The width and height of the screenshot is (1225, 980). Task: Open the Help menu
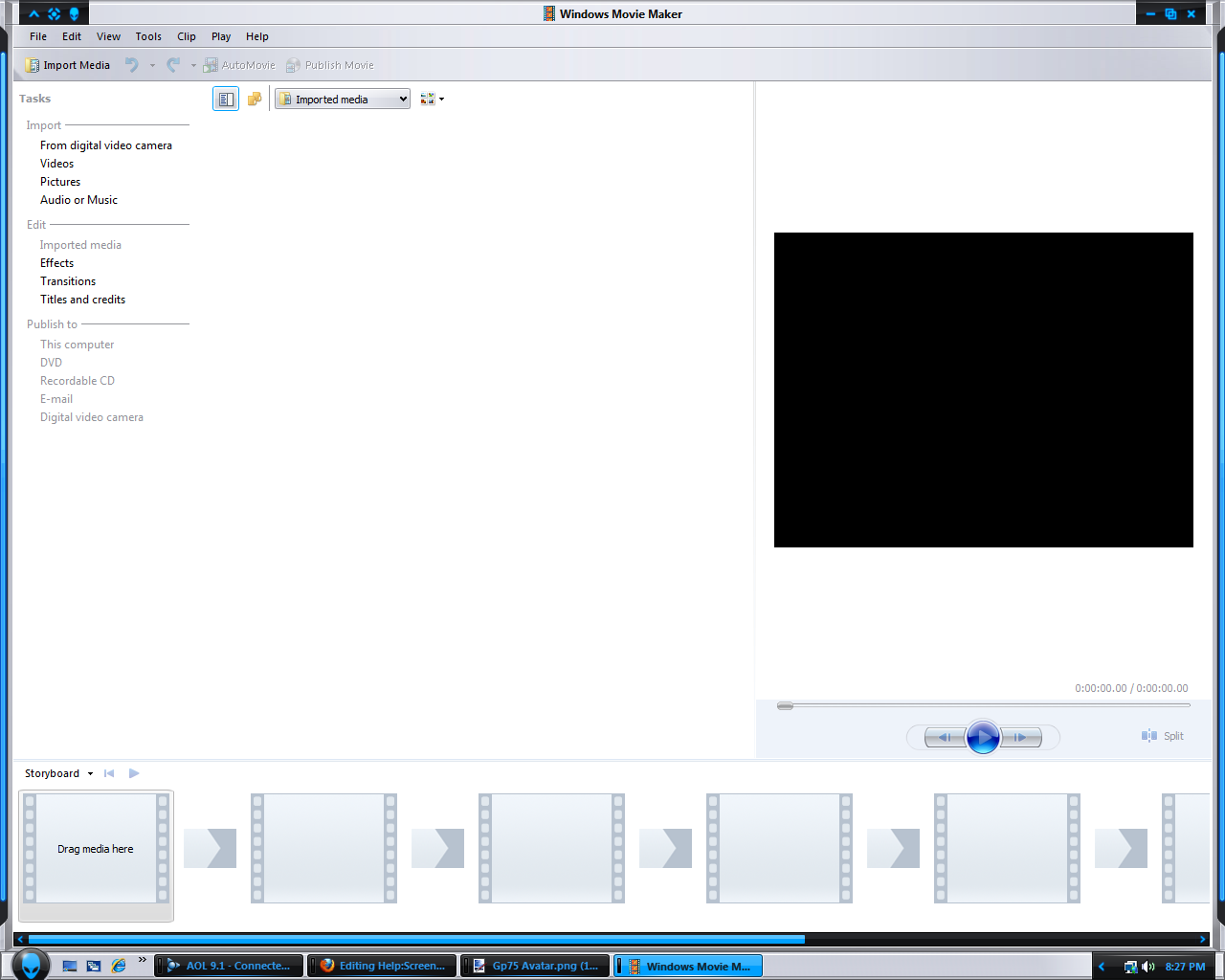tap(257, 36)
